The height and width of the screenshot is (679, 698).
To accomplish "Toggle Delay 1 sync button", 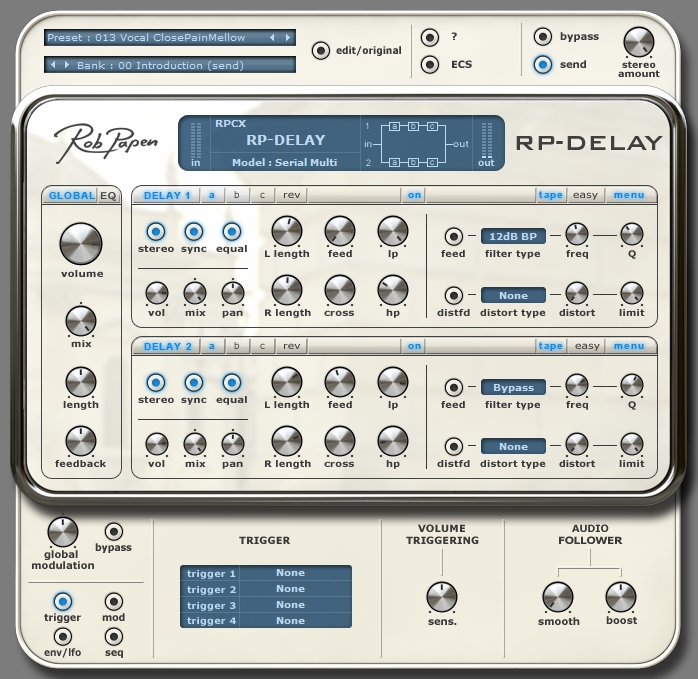I will [x=194, y=232].
